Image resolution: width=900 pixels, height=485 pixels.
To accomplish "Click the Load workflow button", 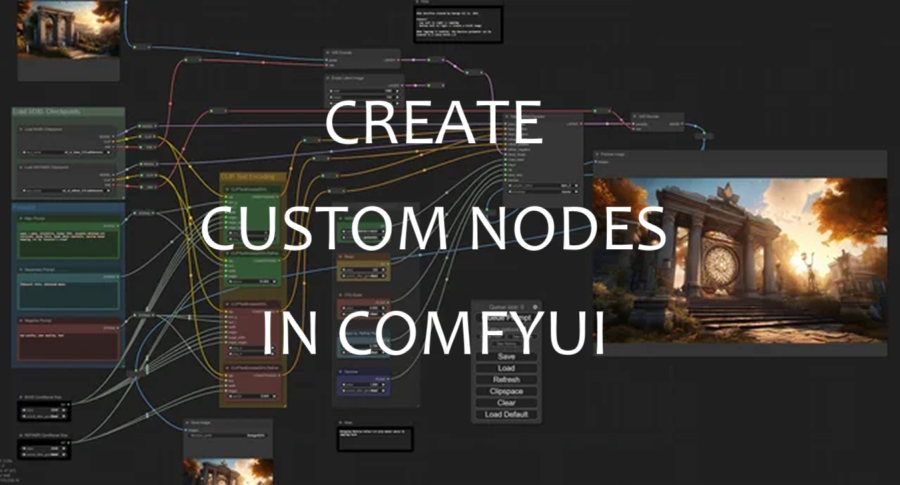I will point(506,368).
